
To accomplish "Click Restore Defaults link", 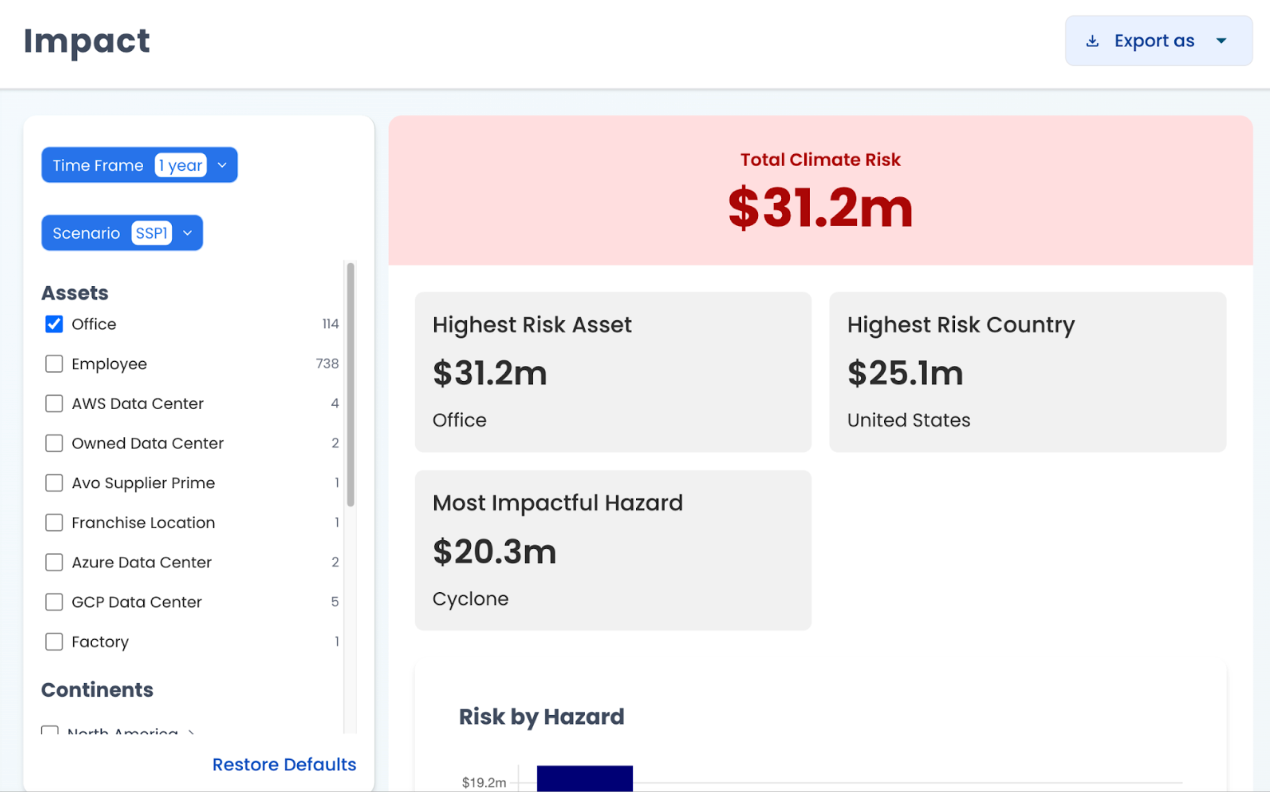I will coord(284,764).
